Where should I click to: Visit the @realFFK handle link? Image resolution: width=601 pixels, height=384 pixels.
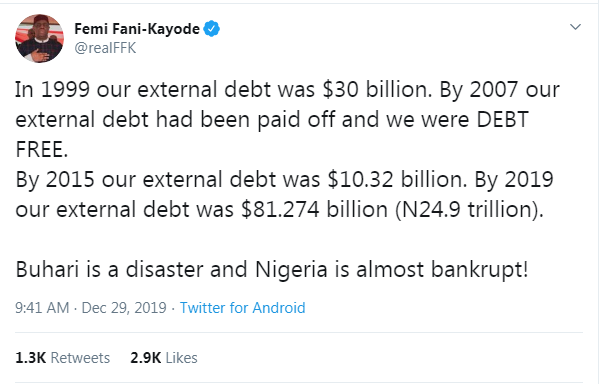point(105,48)
